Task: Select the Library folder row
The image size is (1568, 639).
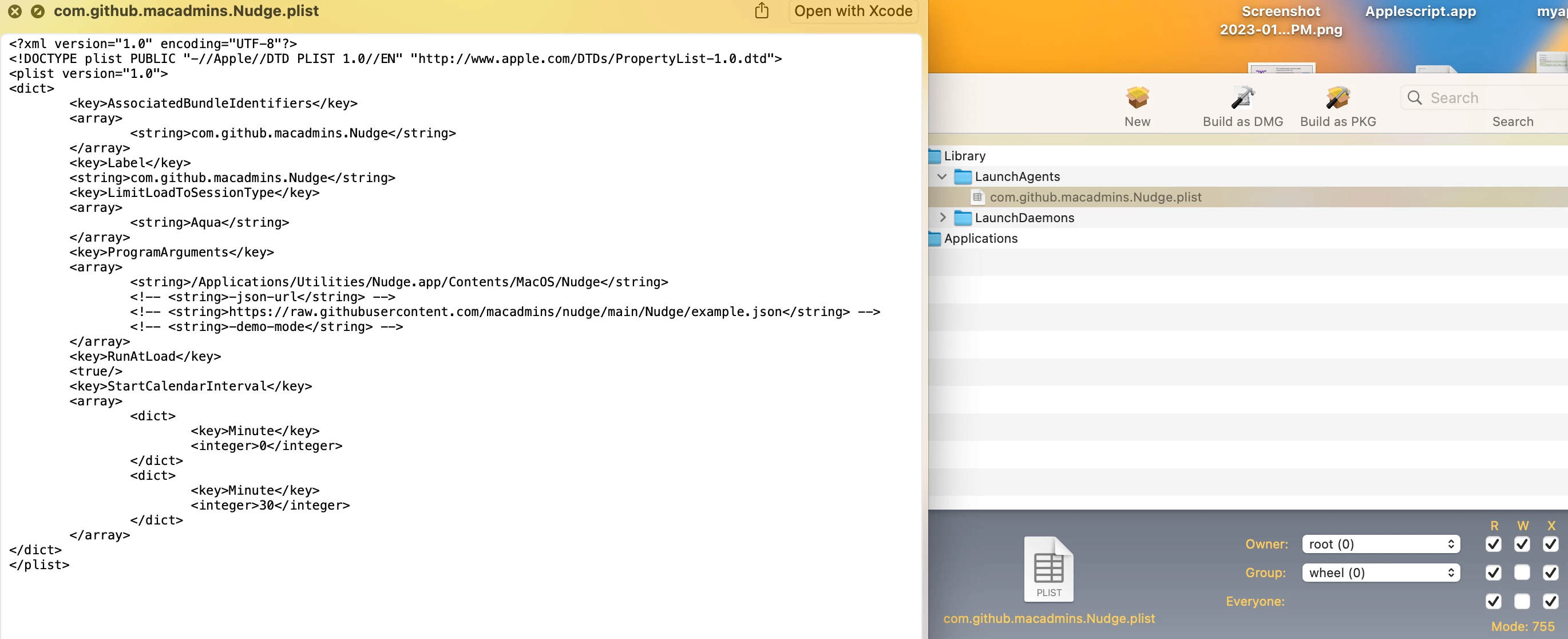Action: (1248, 156)
